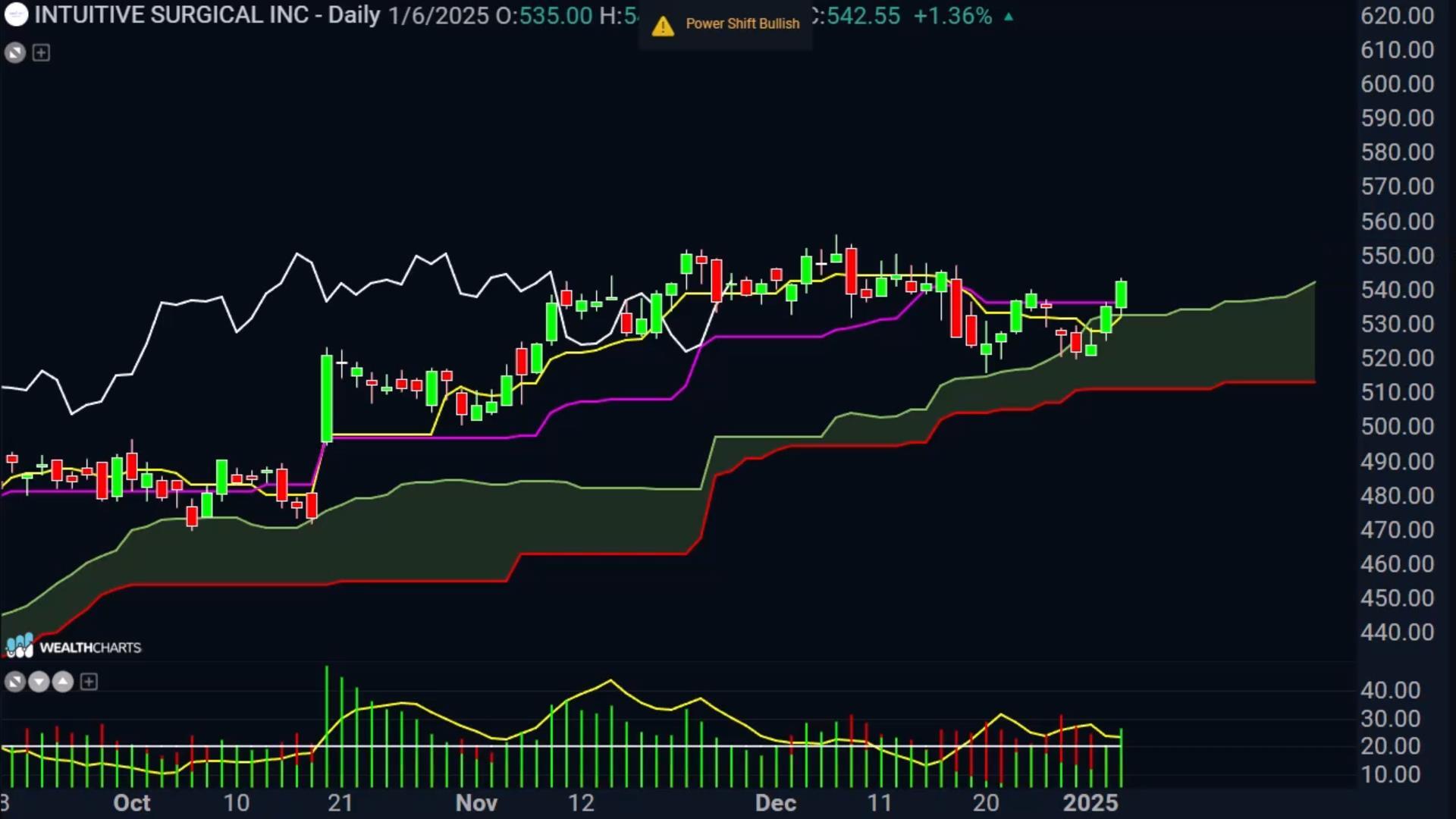Click the Oct label on the time axis
The width and height of the screenshot is (1456, 819).
(131, 802)
